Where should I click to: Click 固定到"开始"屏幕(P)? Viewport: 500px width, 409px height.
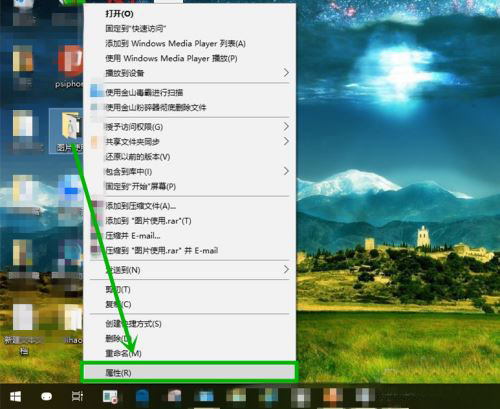140,186
